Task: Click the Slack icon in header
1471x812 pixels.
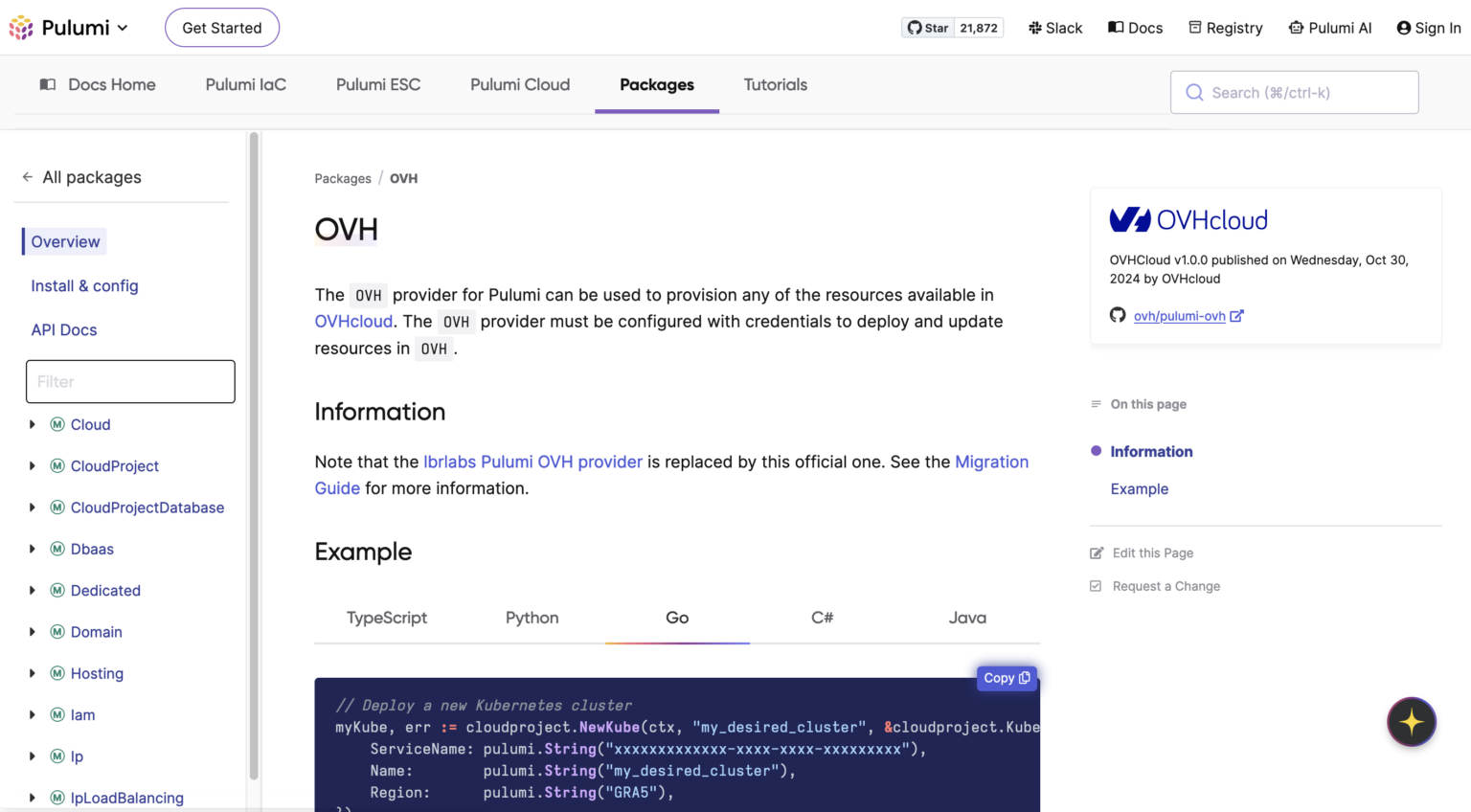Action: 1033,28
